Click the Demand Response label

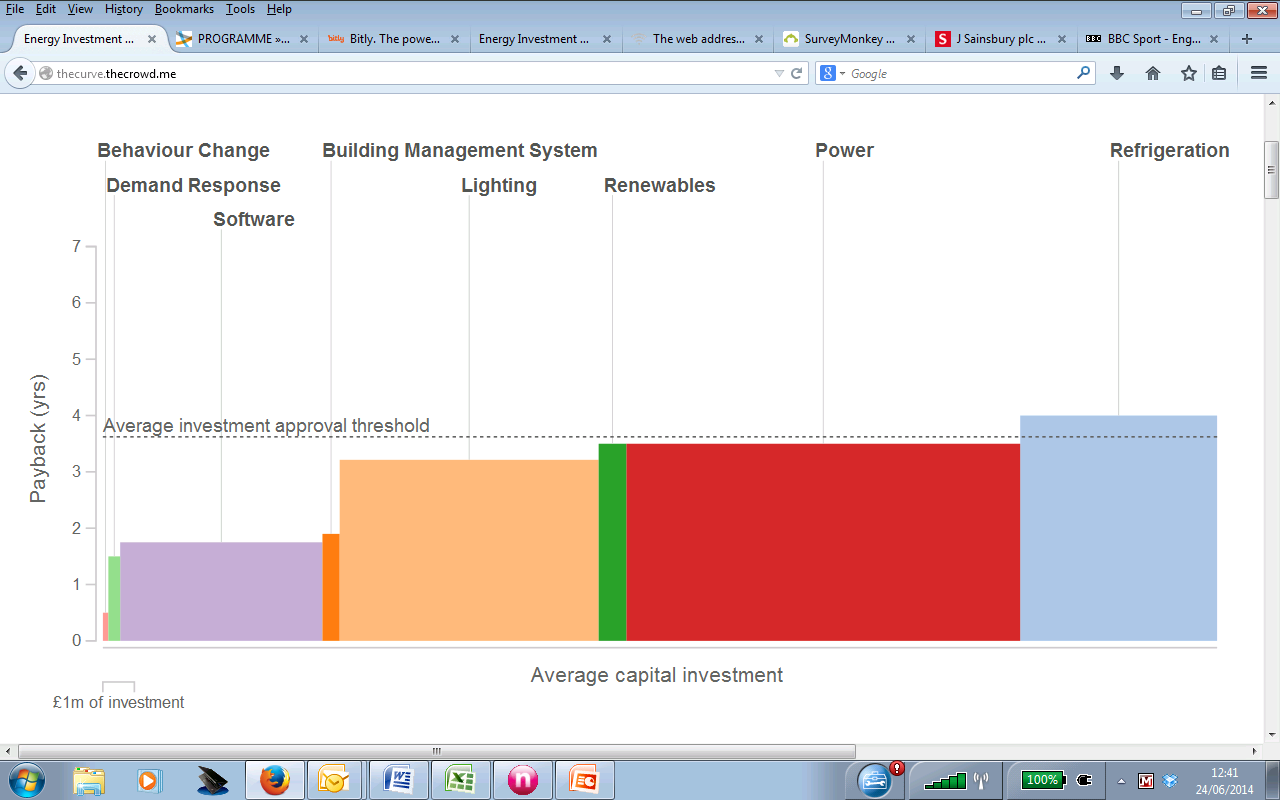coord(193,185)
